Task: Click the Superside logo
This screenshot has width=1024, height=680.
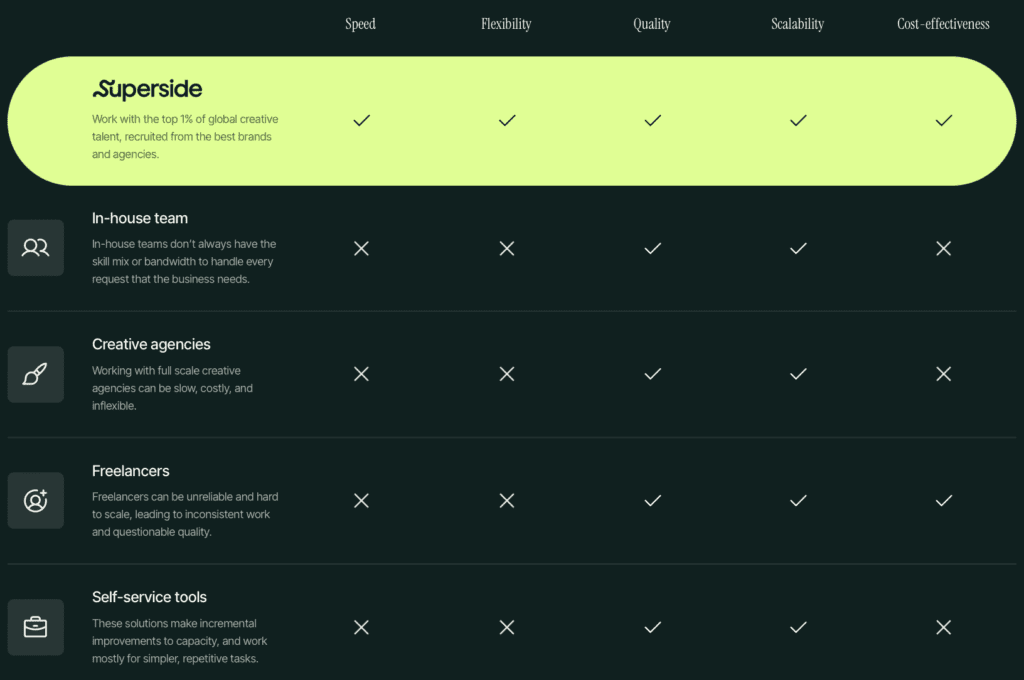Action: click(x=147, y=90)
